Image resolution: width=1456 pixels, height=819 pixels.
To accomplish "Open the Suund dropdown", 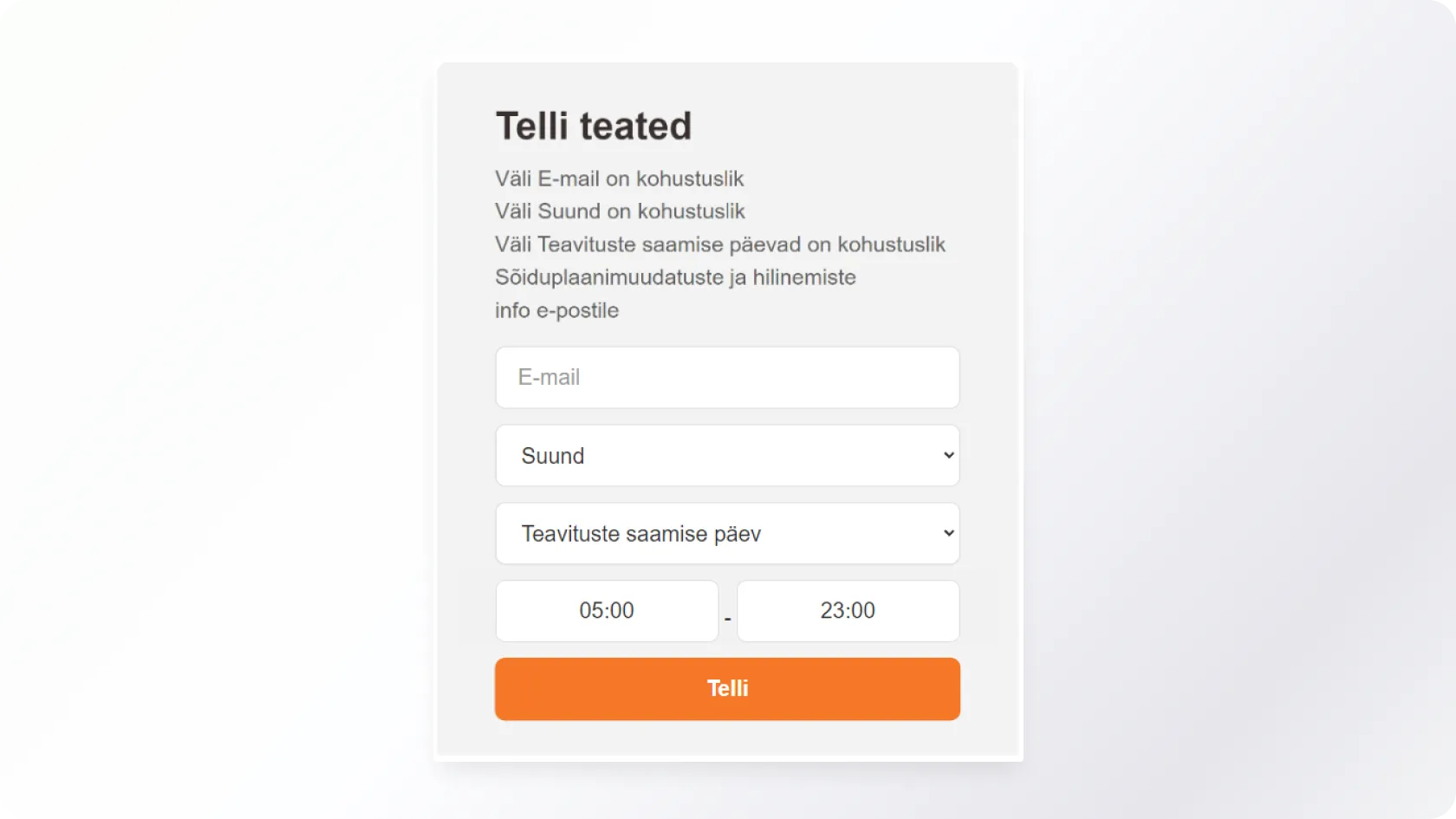I will click(x=726, y=456).
